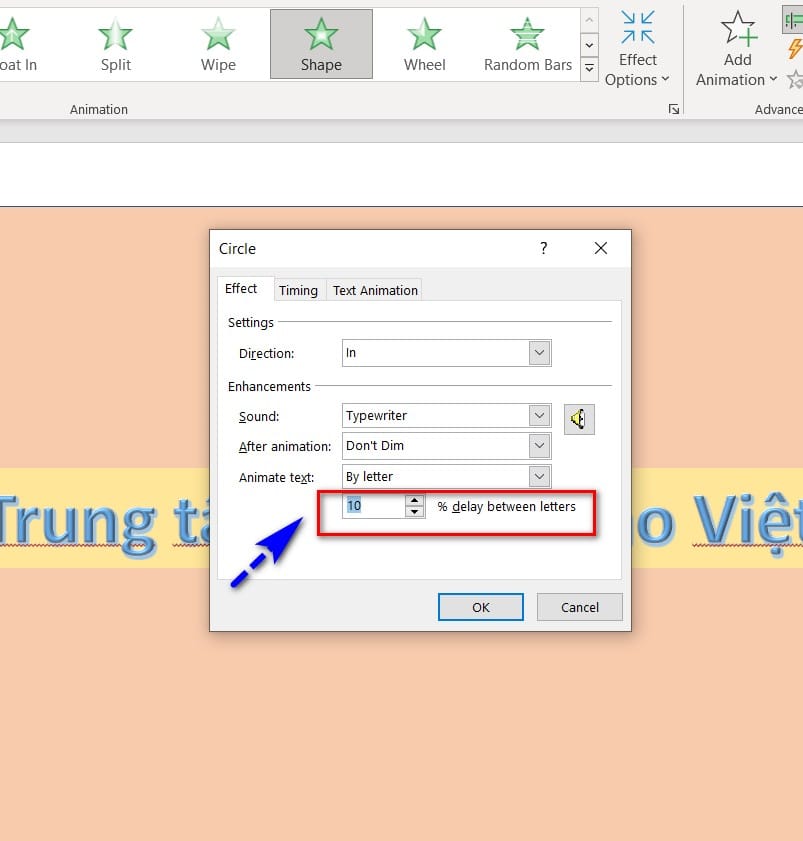The height and width of the screenshot is (841, 803).
Task: Open the Animate text dropdown
Action: (539, 476)
